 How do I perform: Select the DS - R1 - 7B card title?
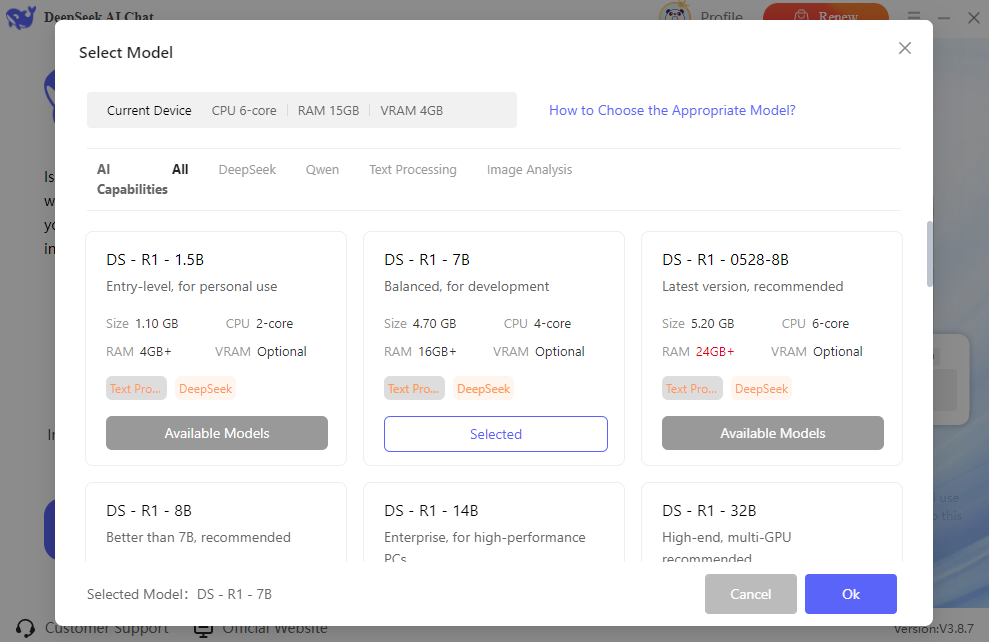point(427,260)
